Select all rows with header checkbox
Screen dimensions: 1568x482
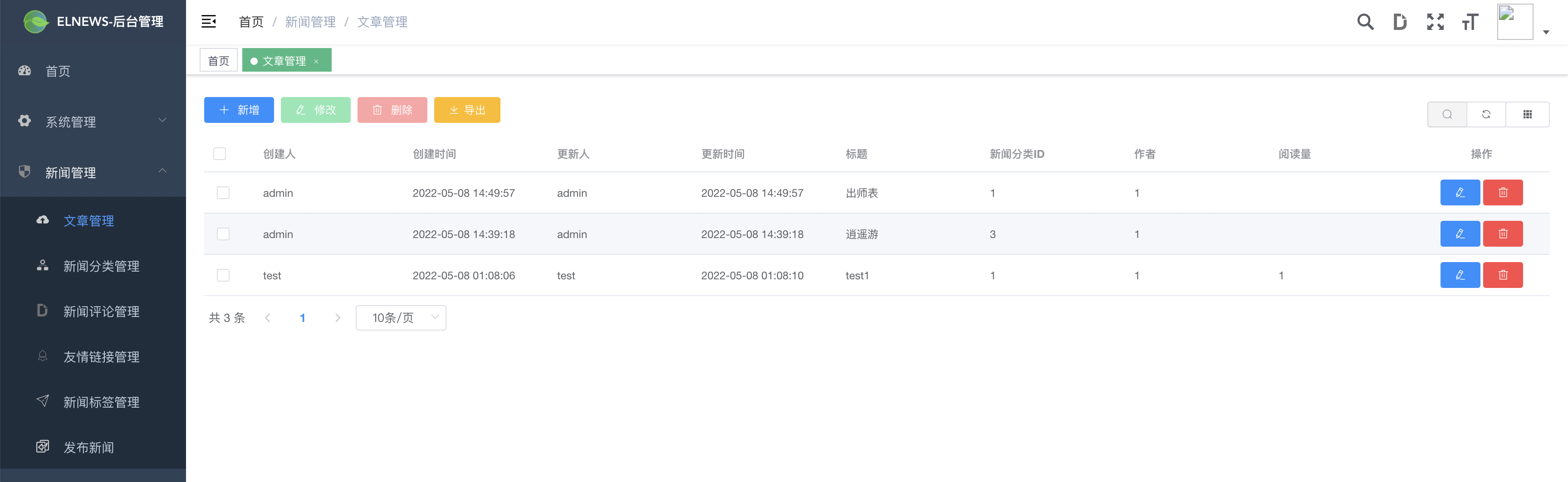220,154
